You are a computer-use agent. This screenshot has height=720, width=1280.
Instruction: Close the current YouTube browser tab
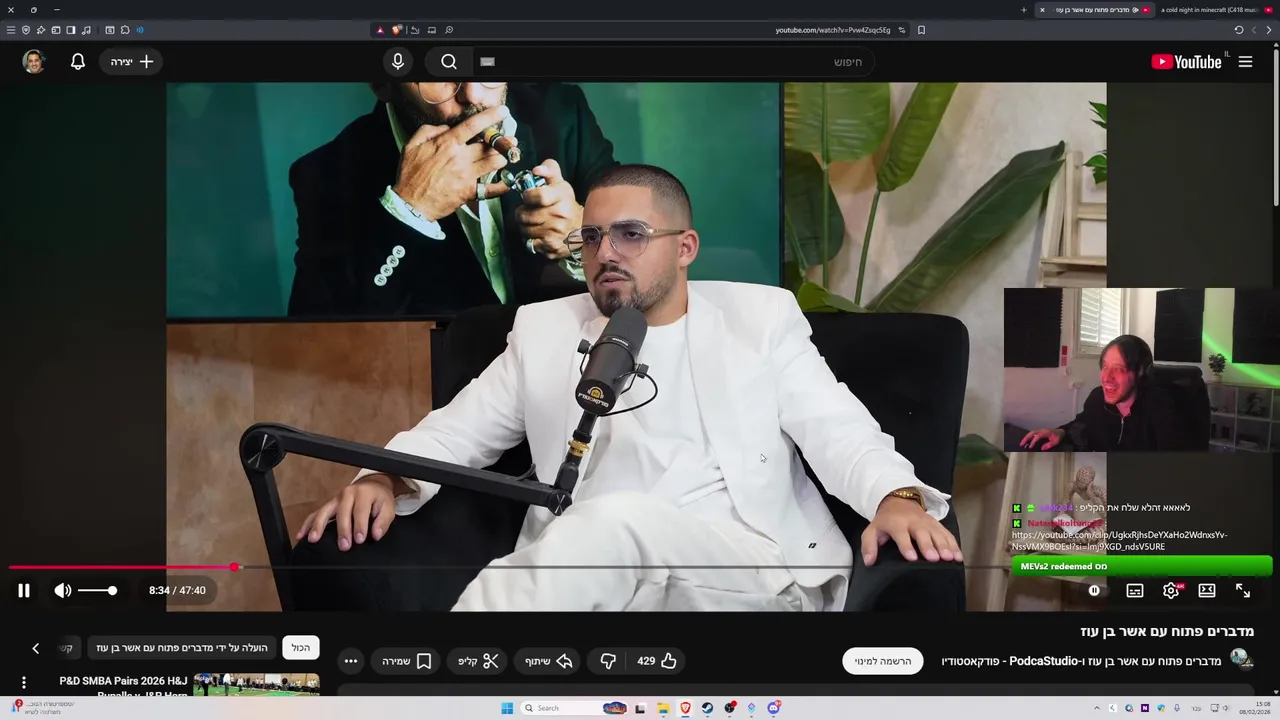[x=1042, y=10]
